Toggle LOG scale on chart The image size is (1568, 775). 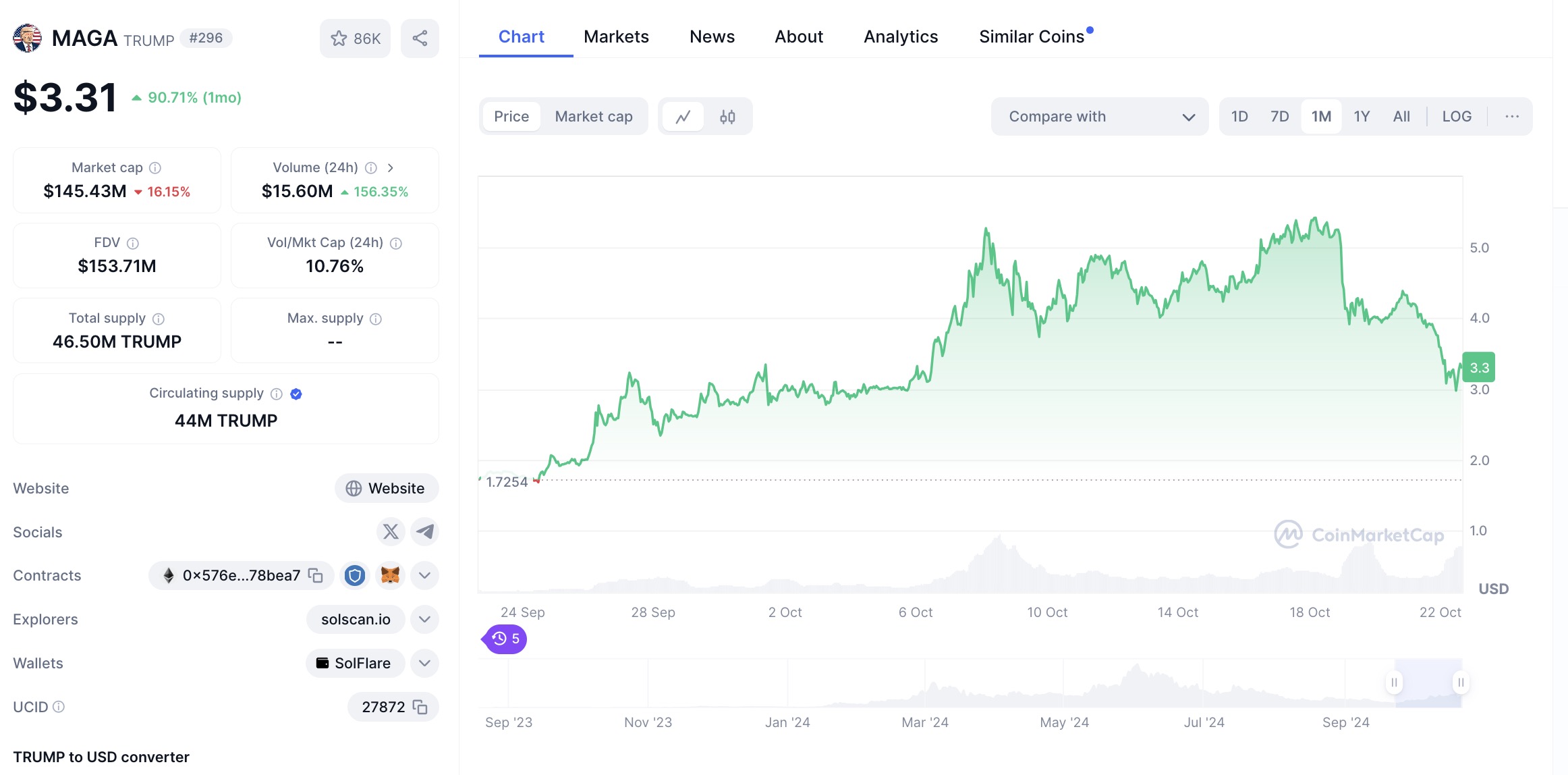pyautogui.click(x=1457, y=117)
